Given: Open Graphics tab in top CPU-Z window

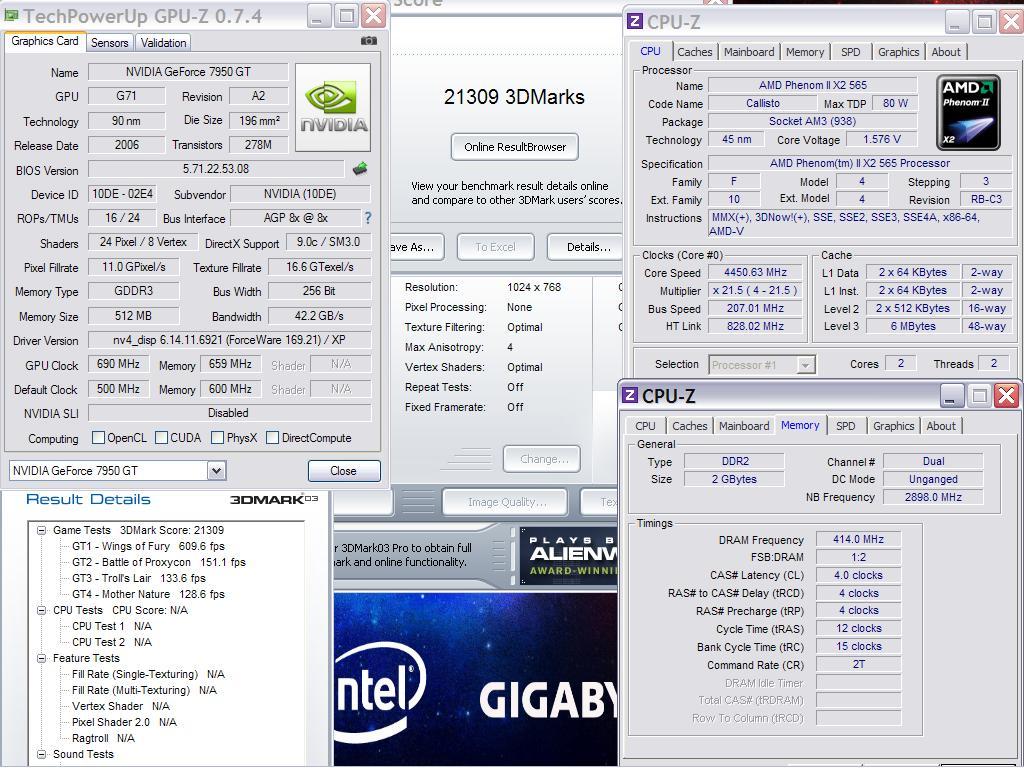Looking at the screenshot, I should 898,52.
